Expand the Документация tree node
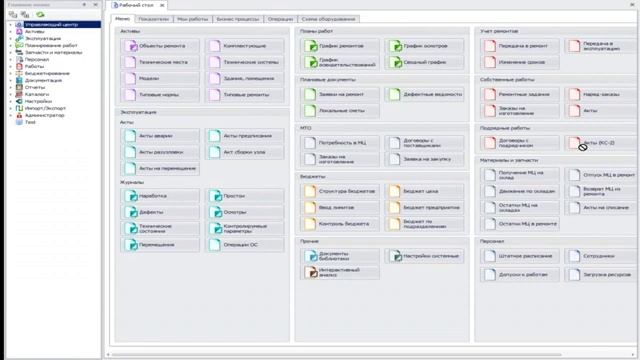Viewport: 640px width, 360px height. (11, 80)
